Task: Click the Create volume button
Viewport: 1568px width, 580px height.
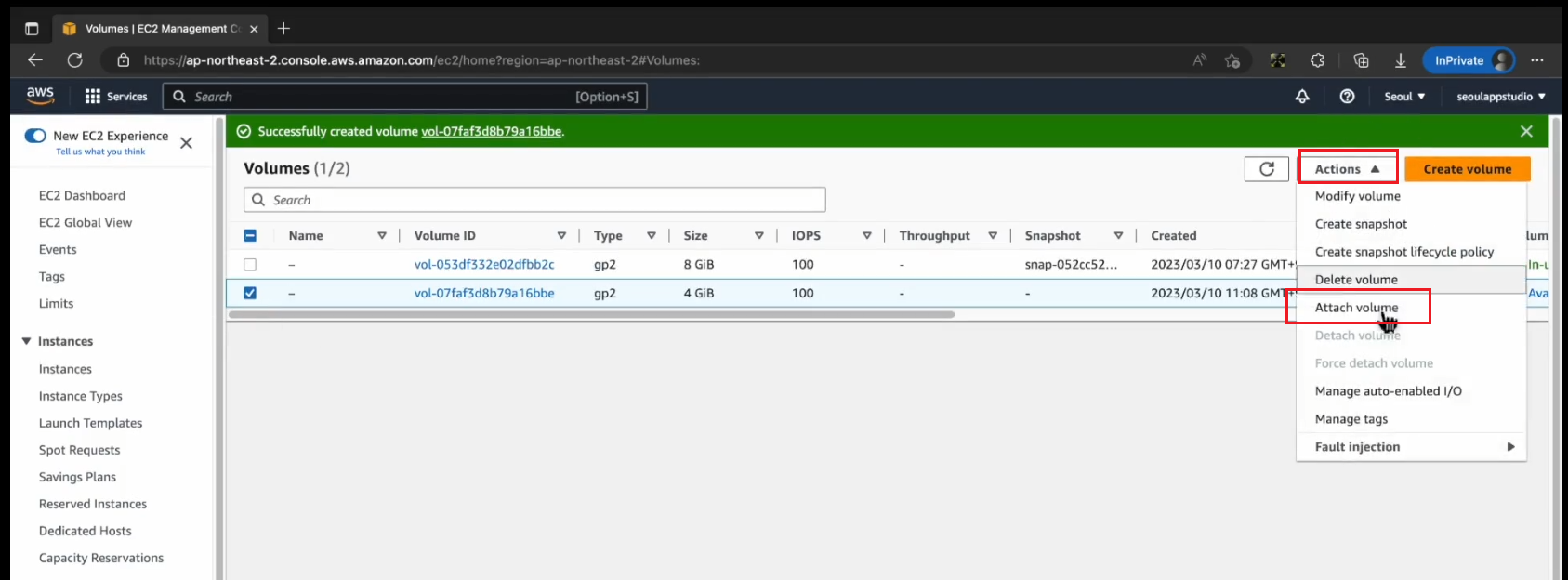Action: coord(1468,169)
